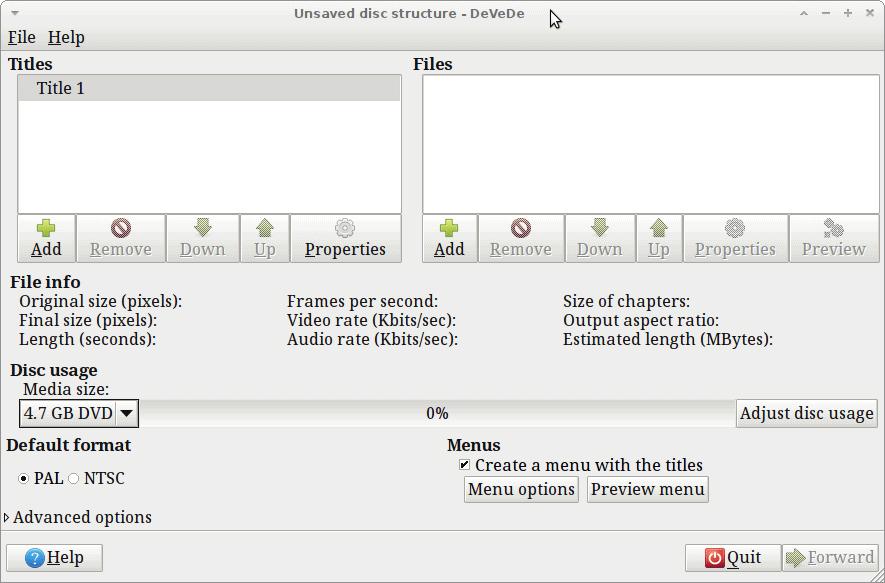The image size is (885, 583).
Task: Open the File menu
Action: [20, 37]
